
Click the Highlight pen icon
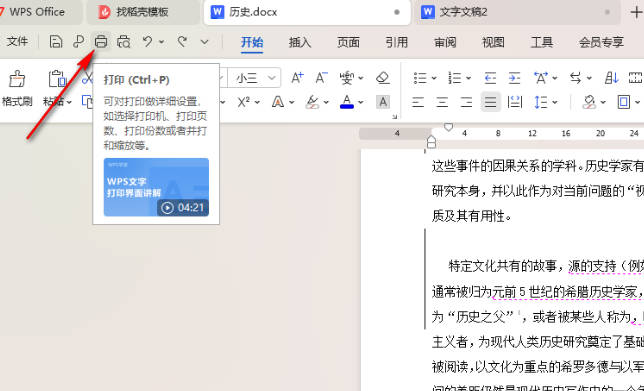[313, 102]
